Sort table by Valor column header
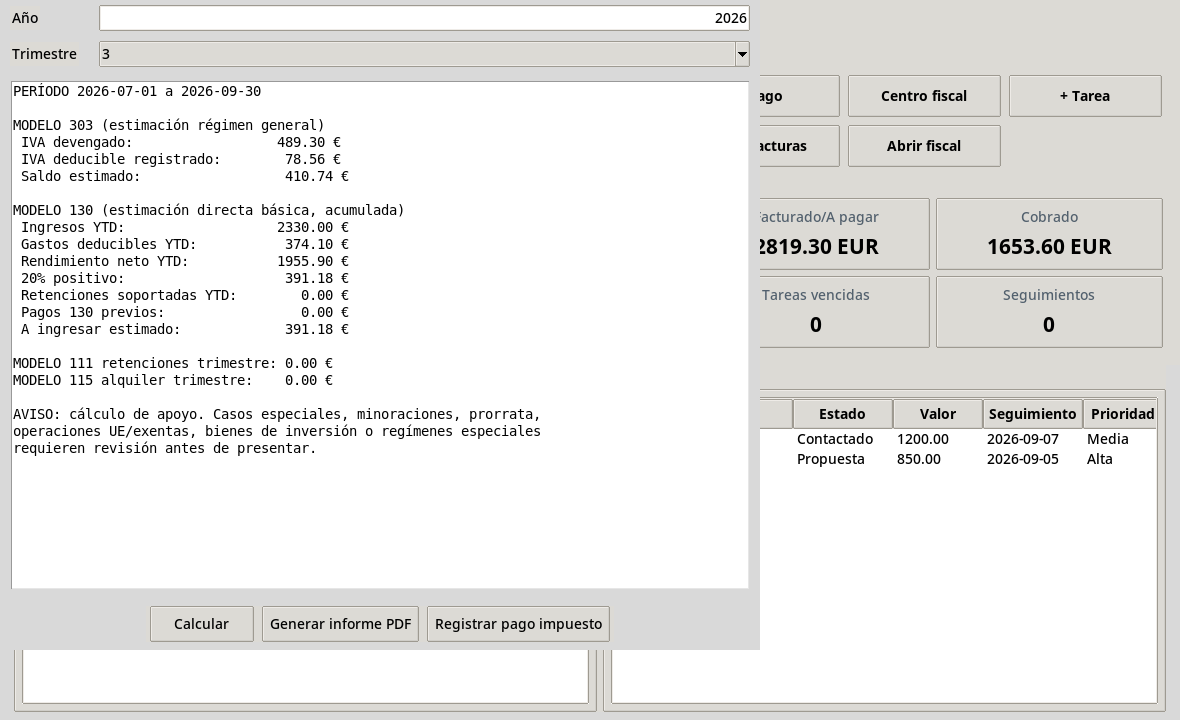The height and width of the screenshot is (720, 1180). click(x=938, y=414)
